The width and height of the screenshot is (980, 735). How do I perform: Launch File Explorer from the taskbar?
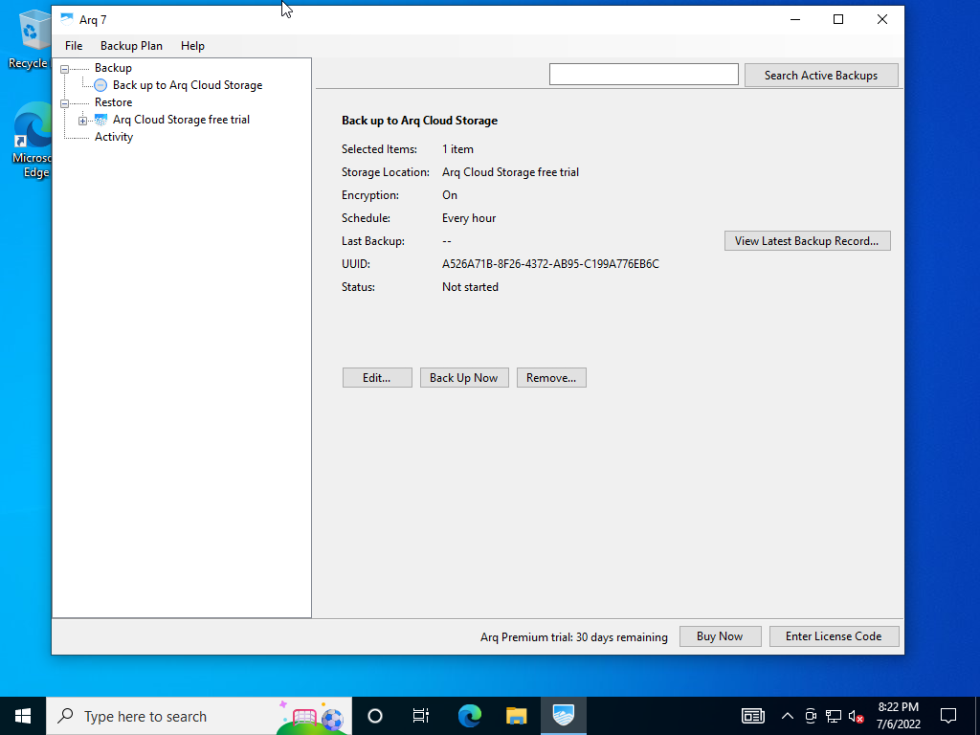pos(516,716)
